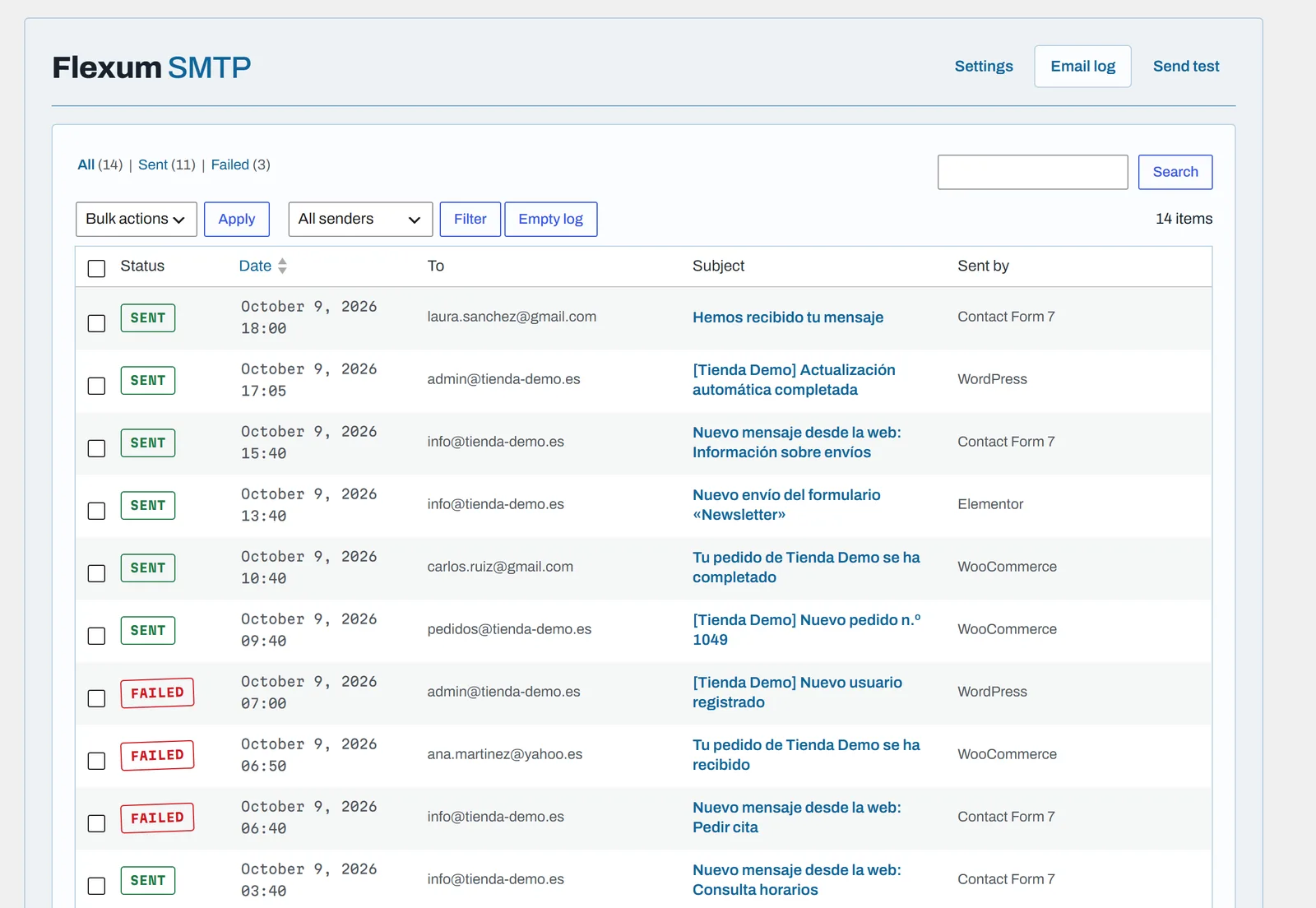Click the Filter button
This screenshot has height=908, width=1316.
coord(470,219)
